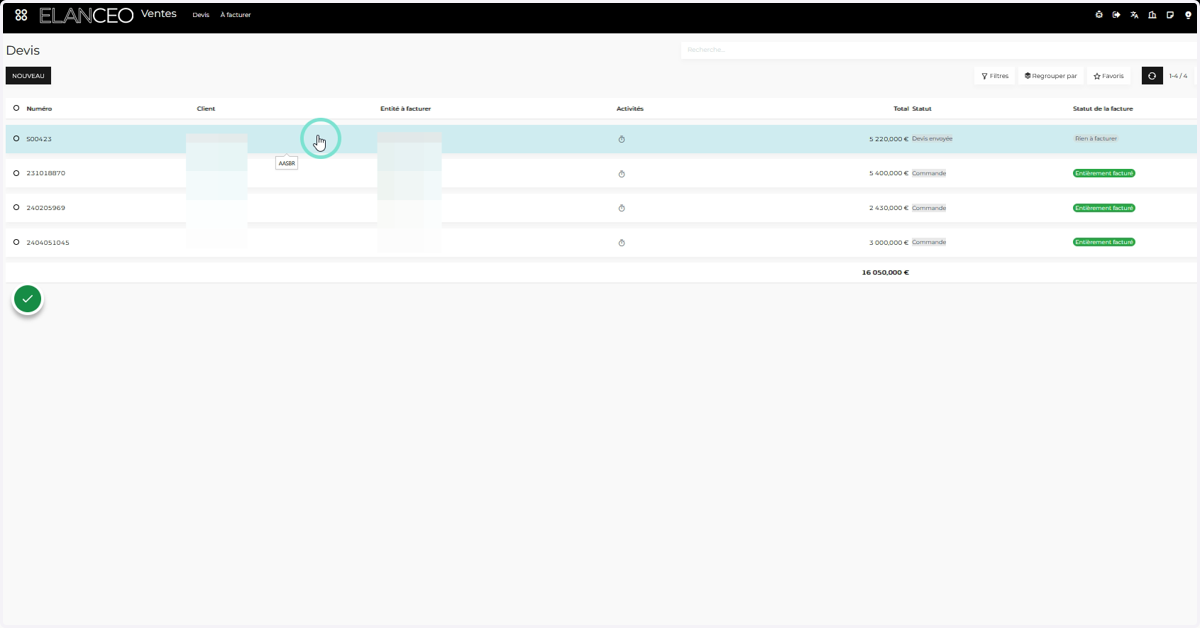This screenshot has width=1200, height=628.
Task: Open quote number 231018870
Action: coord(46,173)
